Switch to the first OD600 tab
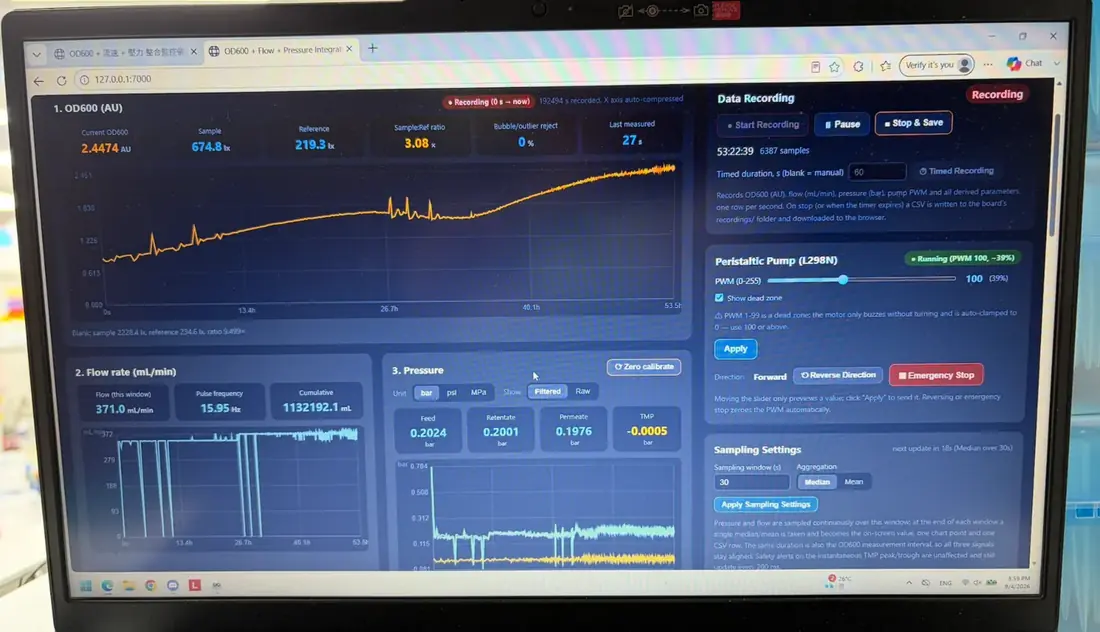 click(125, 53)
